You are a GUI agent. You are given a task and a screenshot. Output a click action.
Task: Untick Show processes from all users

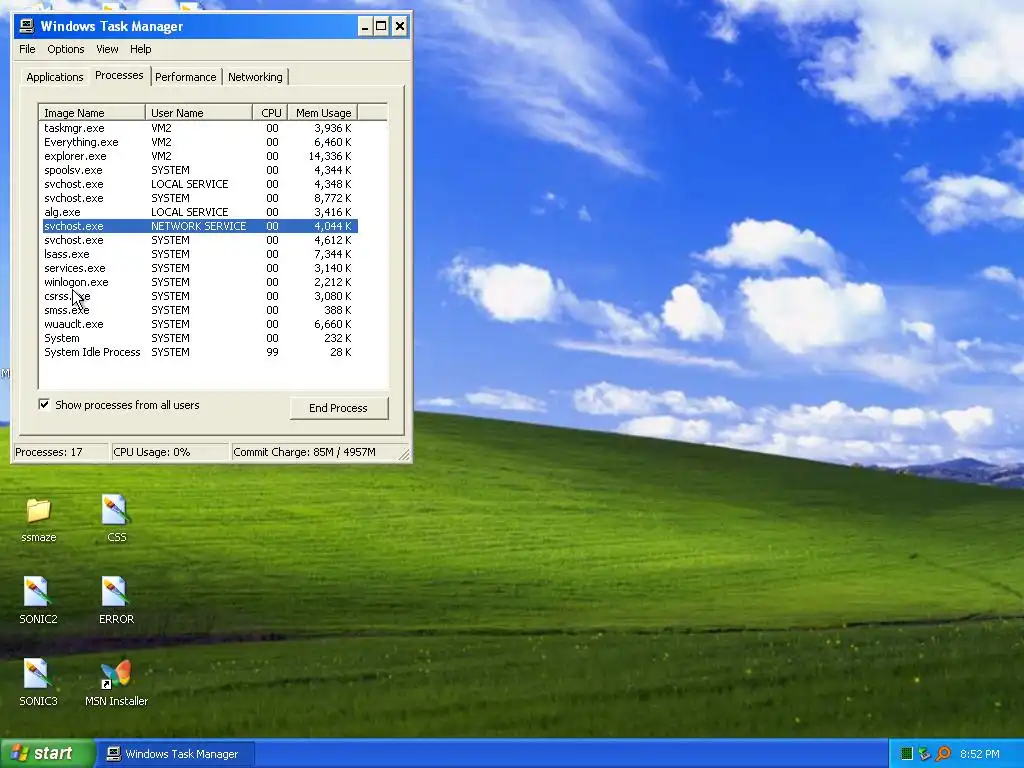point(44,404)
